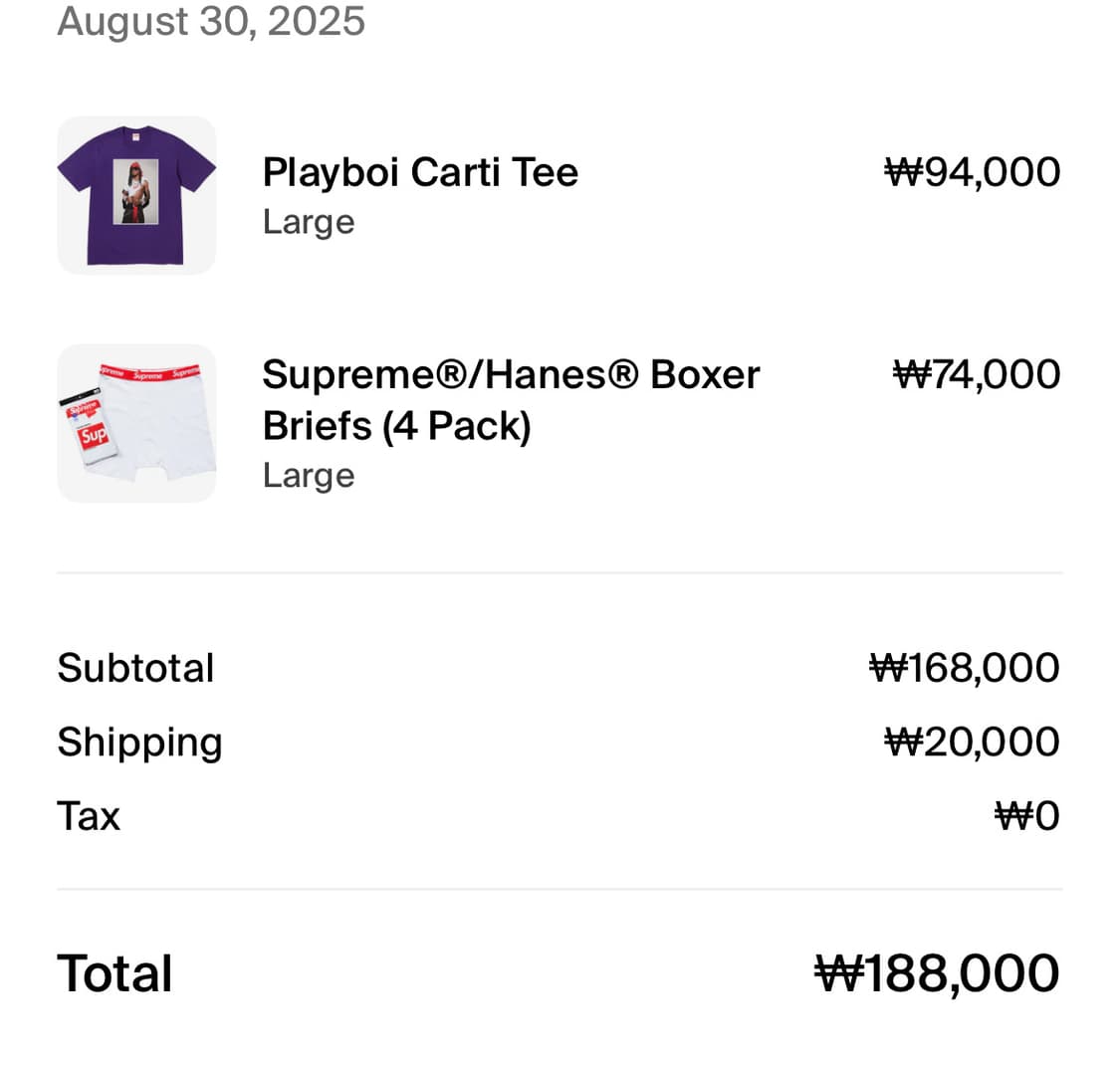Select the Total label
The width and height of the screenshot is (1120, 1068).
coord(115,973)
